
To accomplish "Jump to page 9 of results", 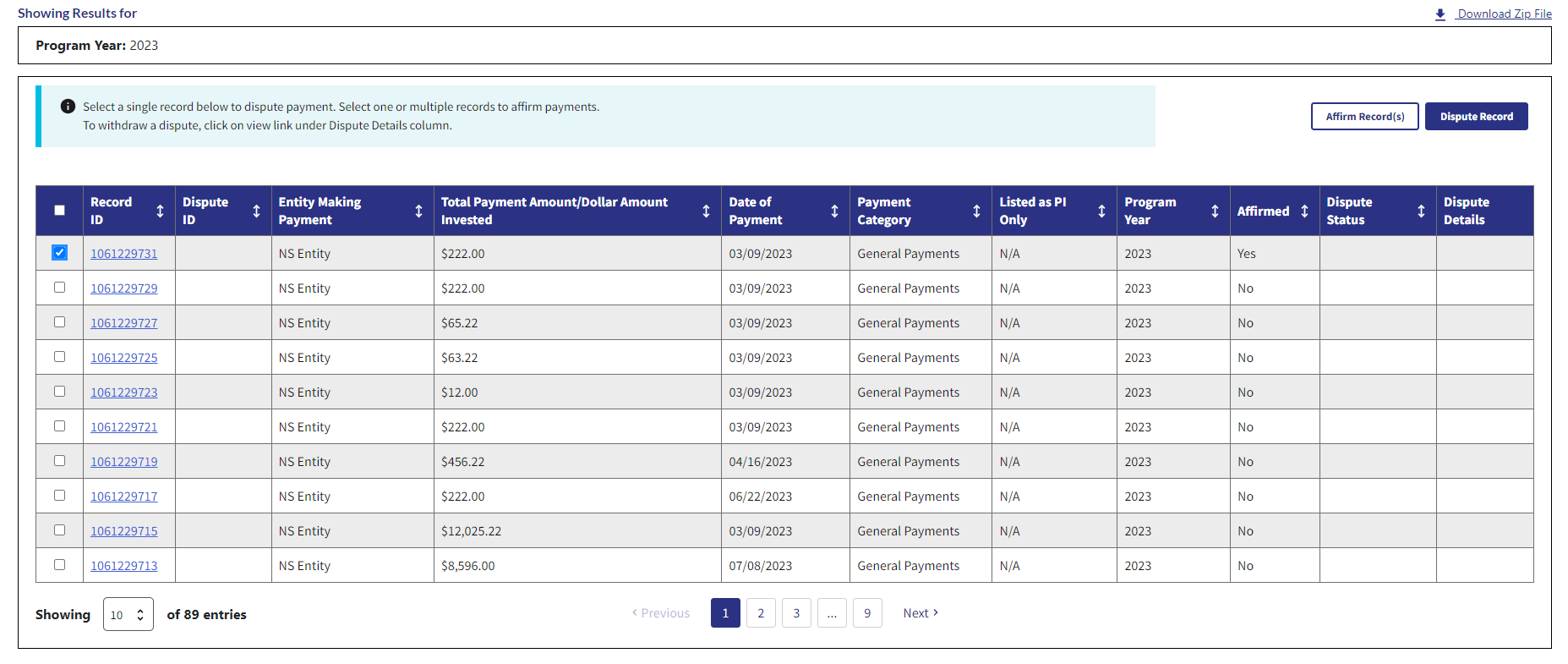I will [867, 613].
